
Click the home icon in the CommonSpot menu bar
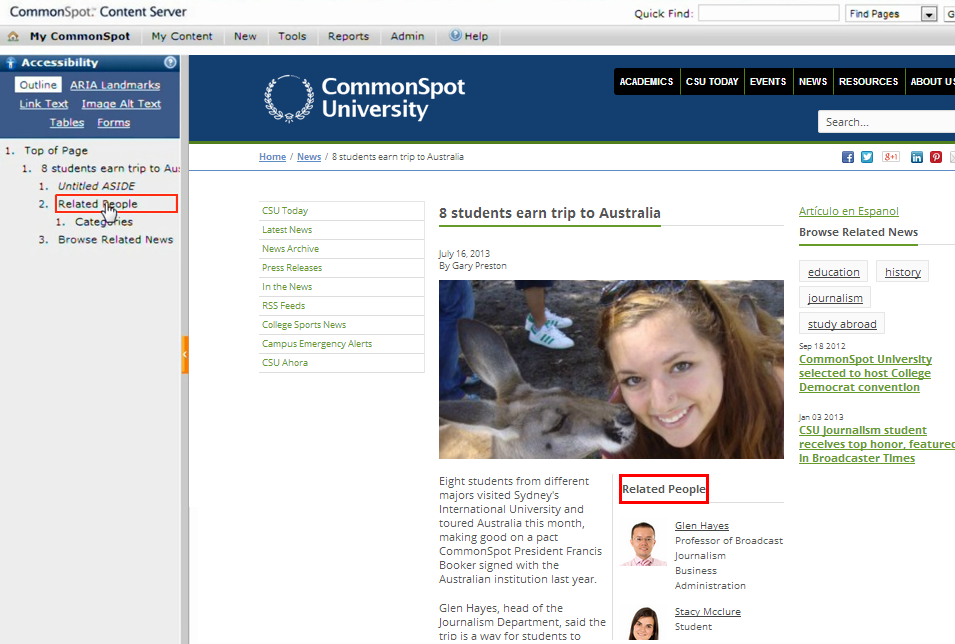click(x=13, y=37)
